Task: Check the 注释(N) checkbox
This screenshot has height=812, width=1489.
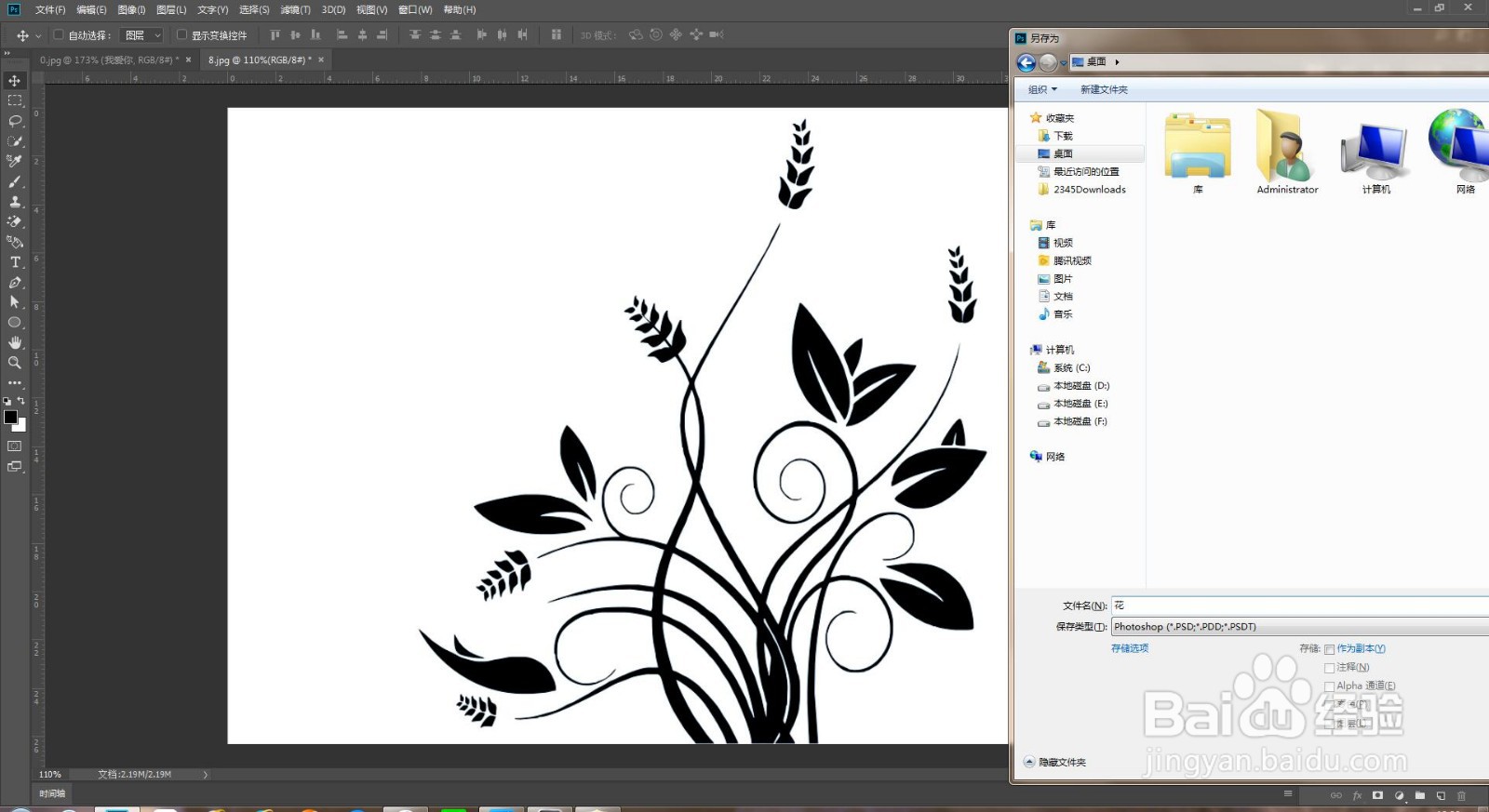Action: 1330,668
